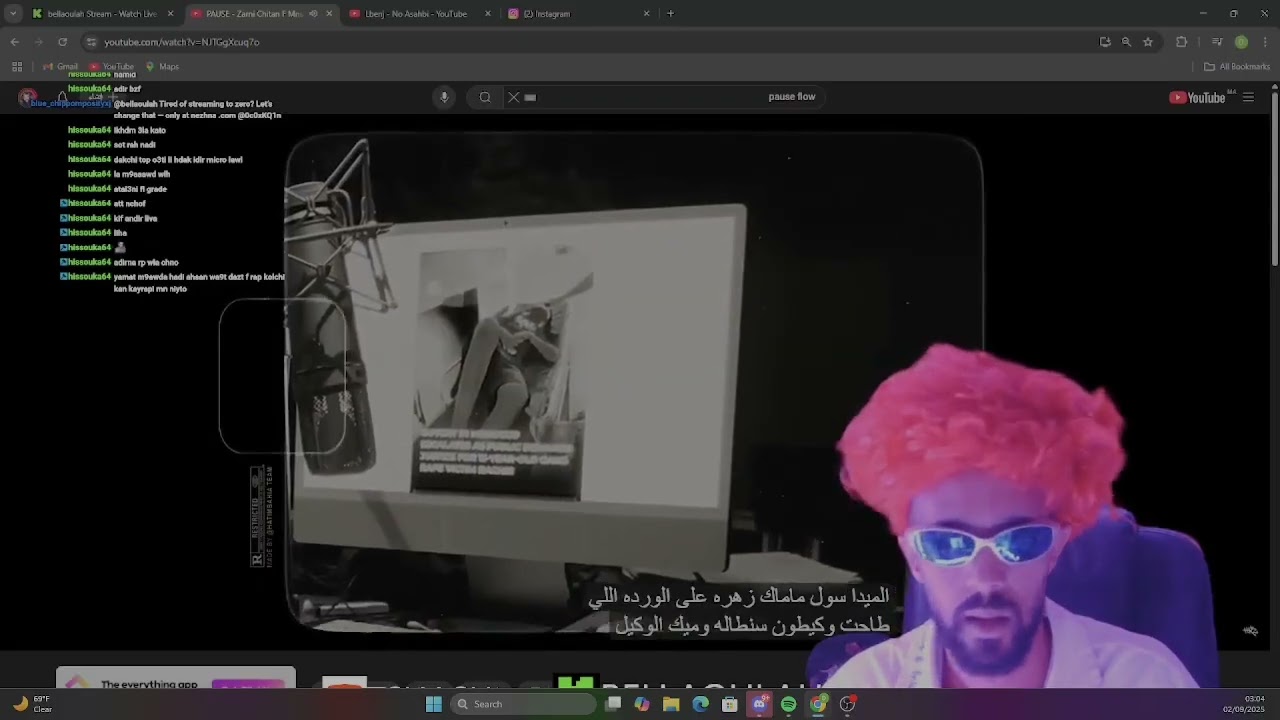The height and width of the screenshot is (720, 1280).
Task: Open the media controls icon
Action: tap(1217, 42)
